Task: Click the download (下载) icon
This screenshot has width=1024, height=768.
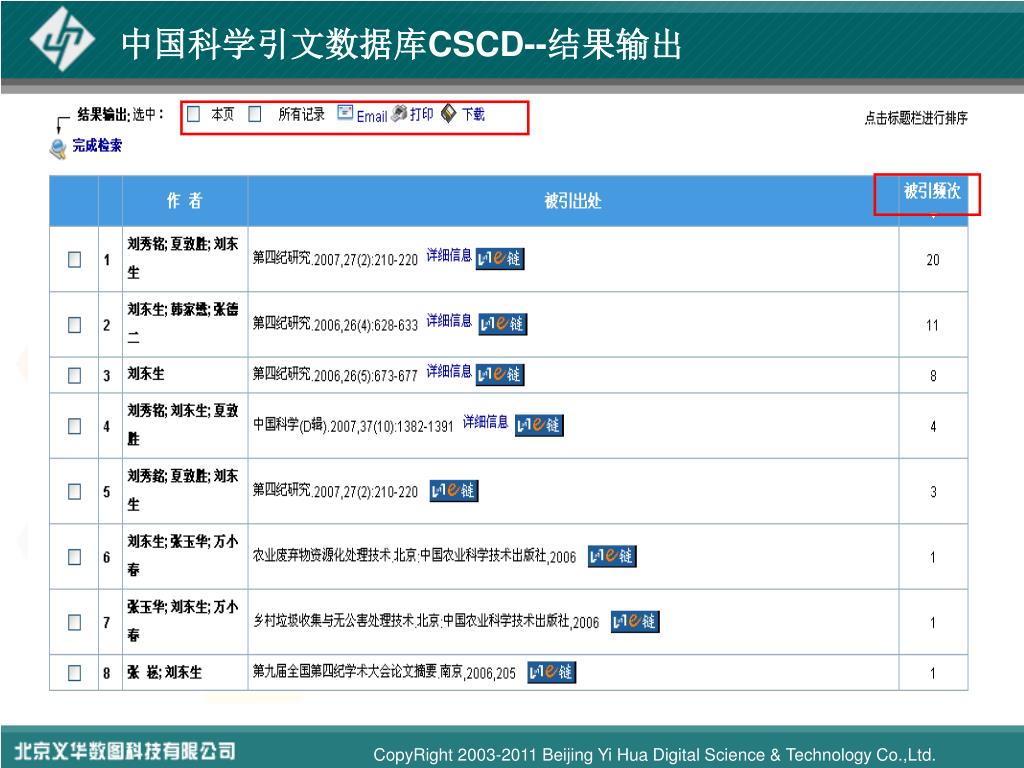Action: tap(449, 114)
